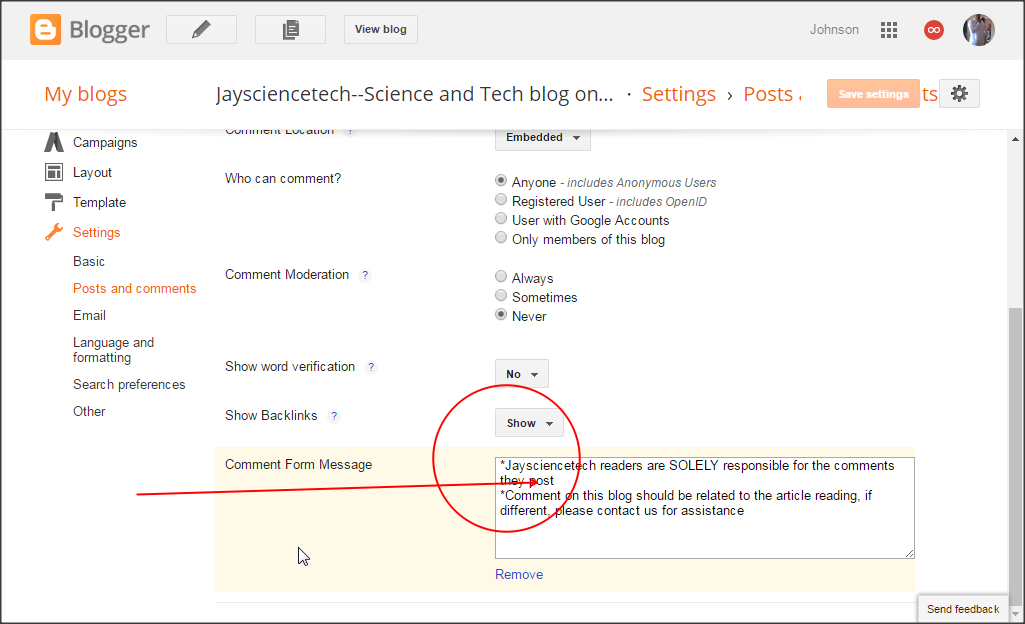Choose Only members of this blog
Viewport: 1025px width, 624px height.
pos(500,237)
